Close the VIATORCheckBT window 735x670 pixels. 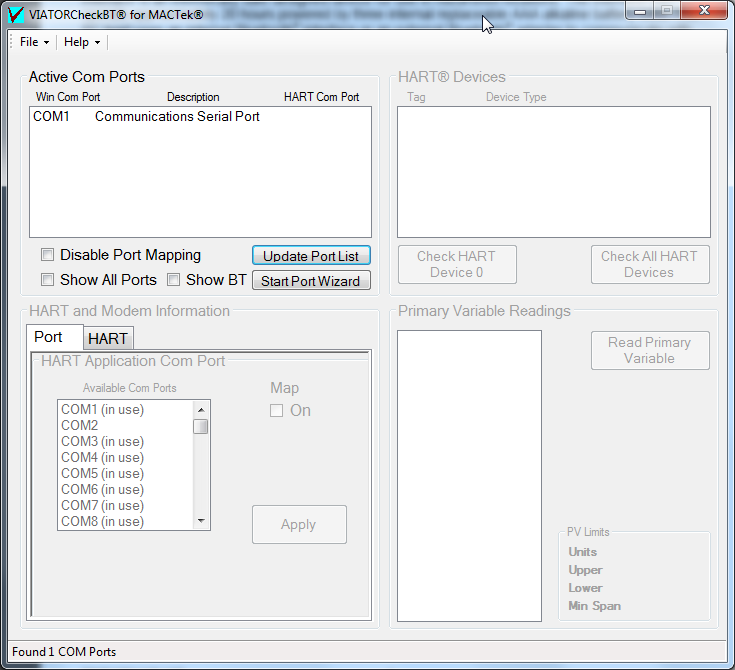pos(704,11)
